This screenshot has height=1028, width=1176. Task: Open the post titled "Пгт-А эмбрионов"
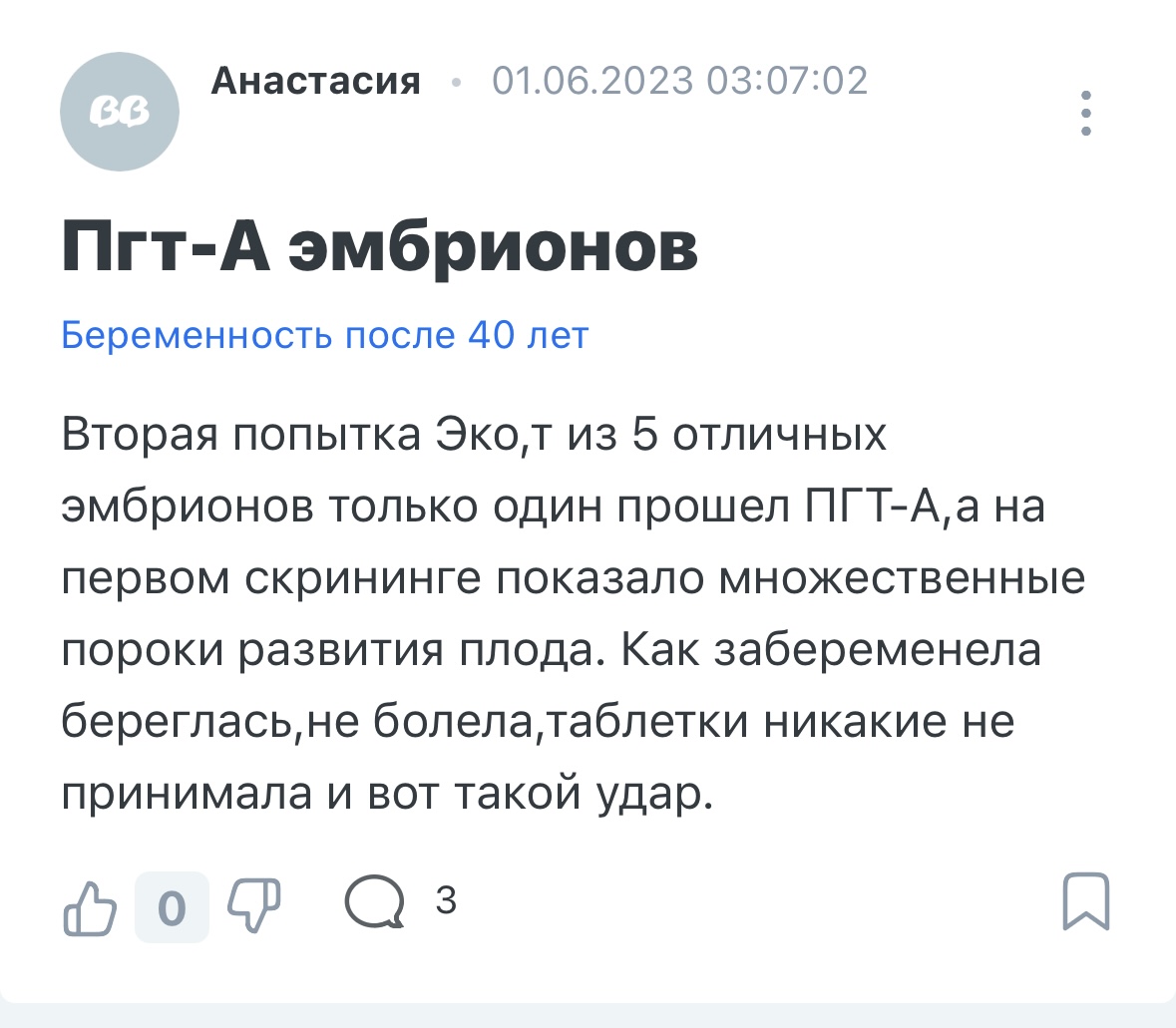[x=379, y=244]
